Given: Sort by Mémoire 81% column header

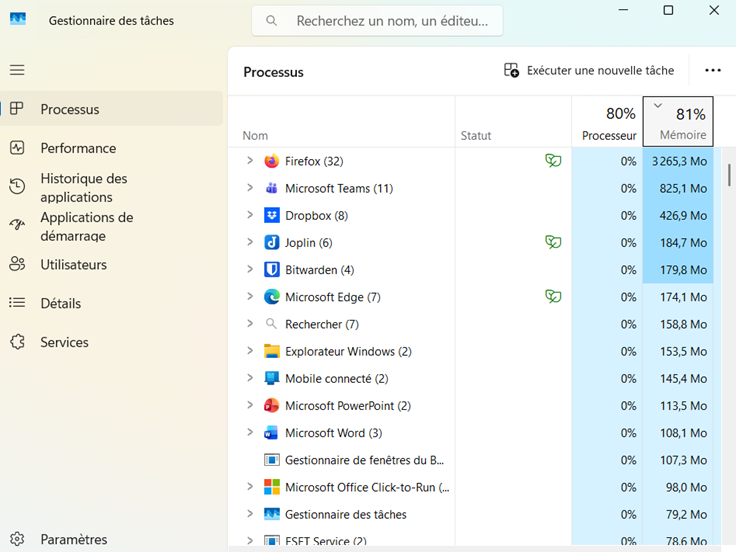Looking at the screenshot, I should point(678,122).
